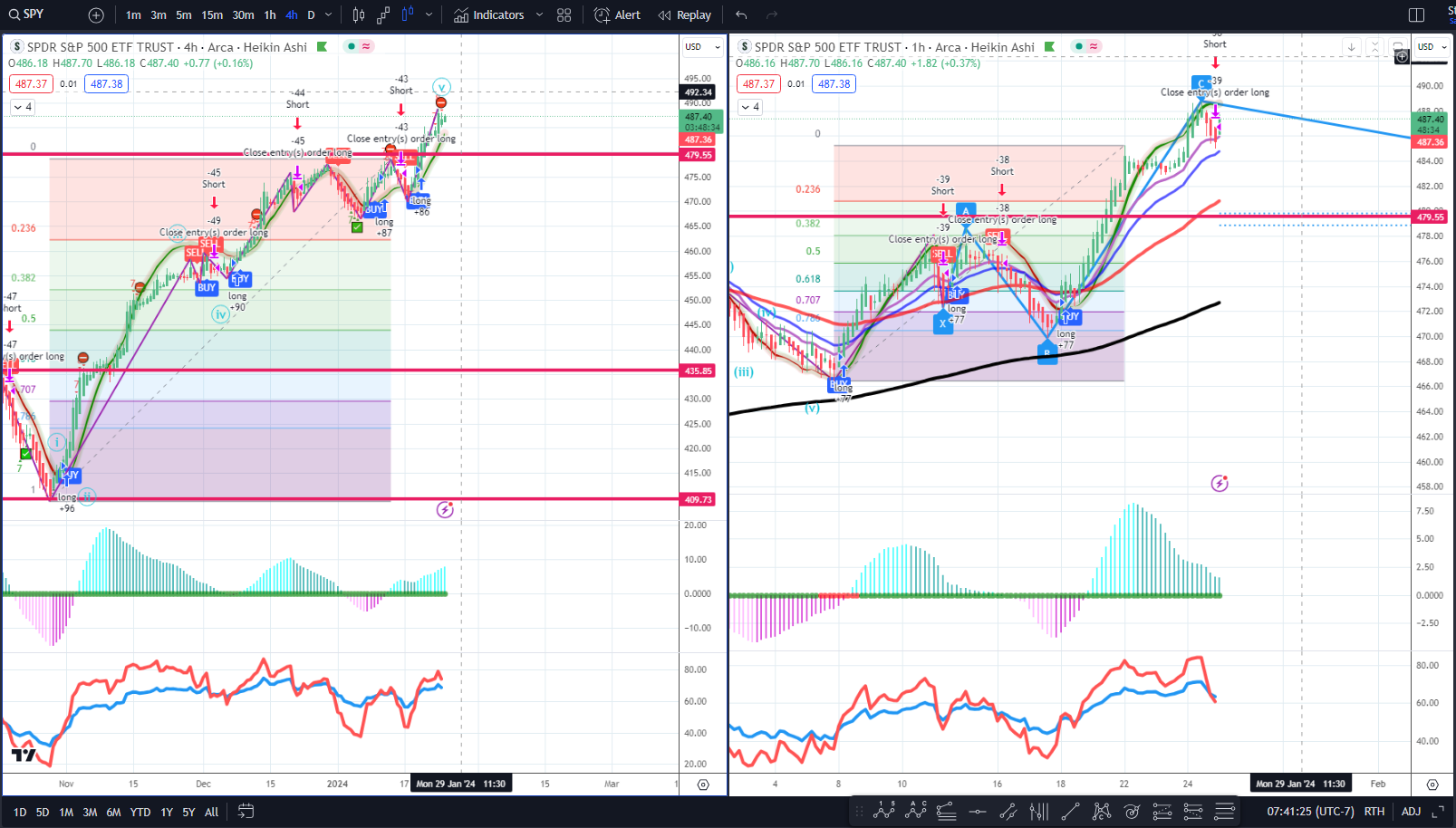Open timezone menu 07:41:25 (UTC-7)
1456x828 pixels.
pos(1310,812)
